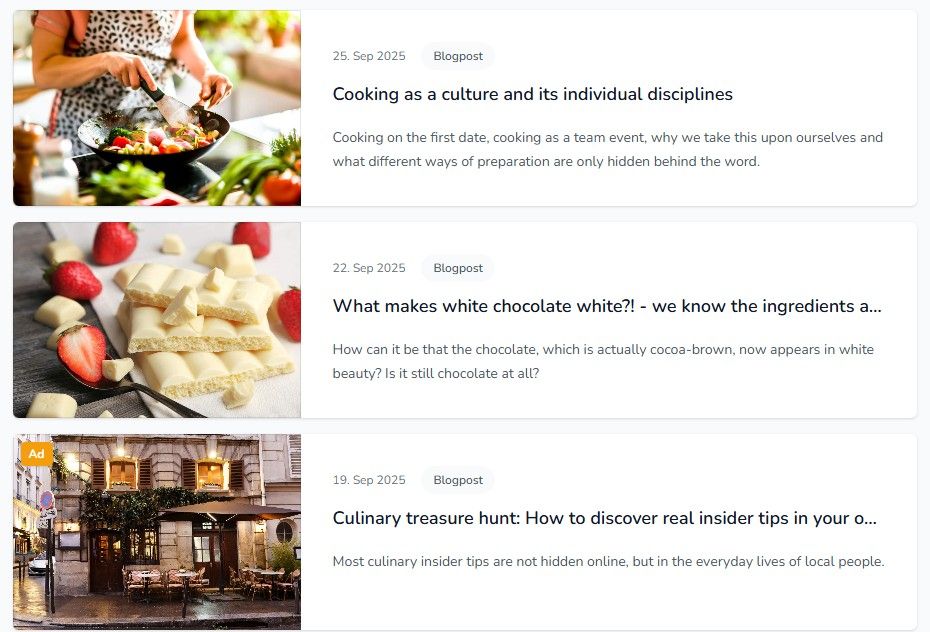Click the 25. Sep 2025 date label
The image size is (930, 632).
pyautogui.click(x=369, y=56)
